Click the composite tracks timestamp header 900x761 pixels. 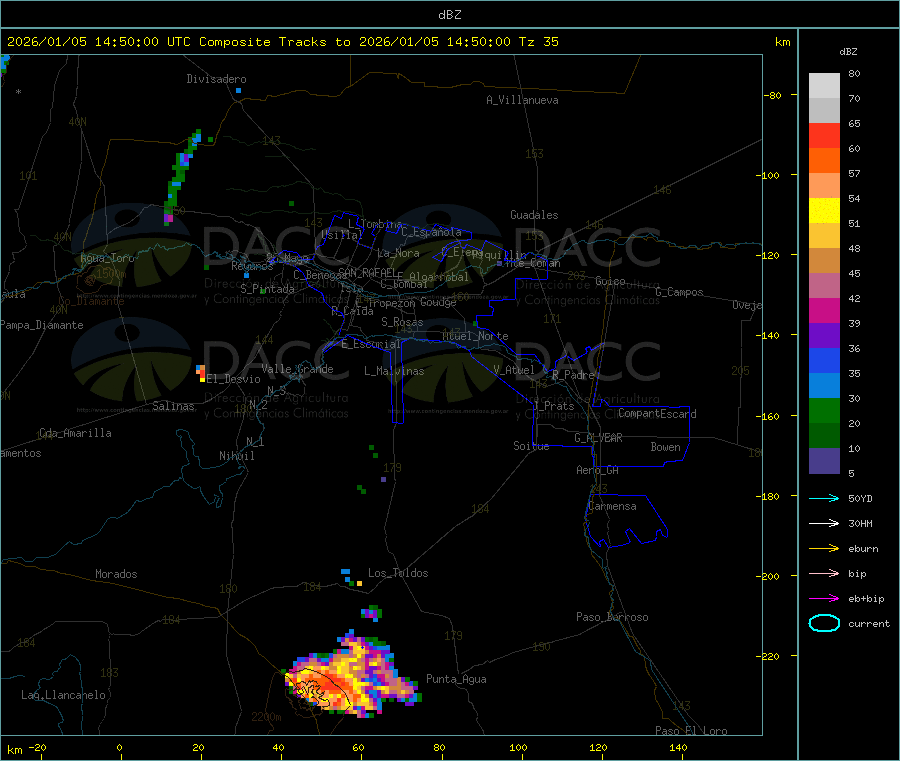point(282,42)
